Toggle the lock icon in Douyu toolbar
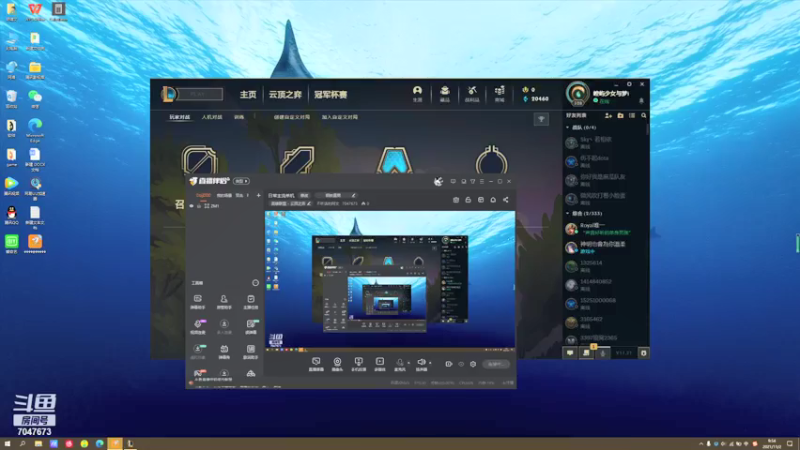This screenshot has width=800, height=450. [x=468, y=200]
